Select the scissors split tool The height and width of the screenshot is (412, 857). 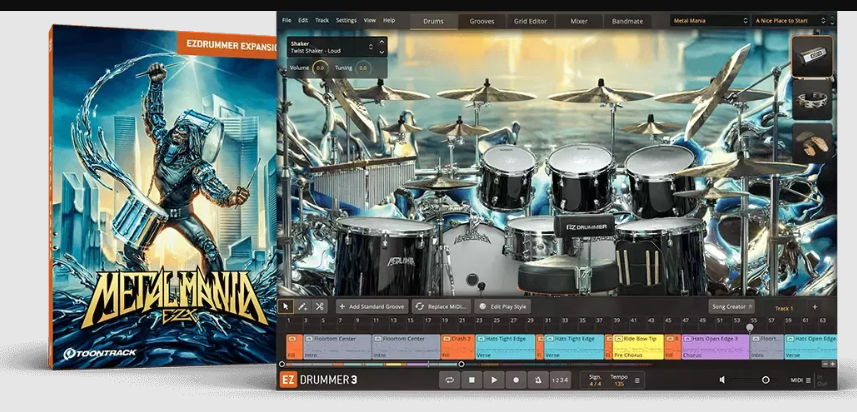320,307
